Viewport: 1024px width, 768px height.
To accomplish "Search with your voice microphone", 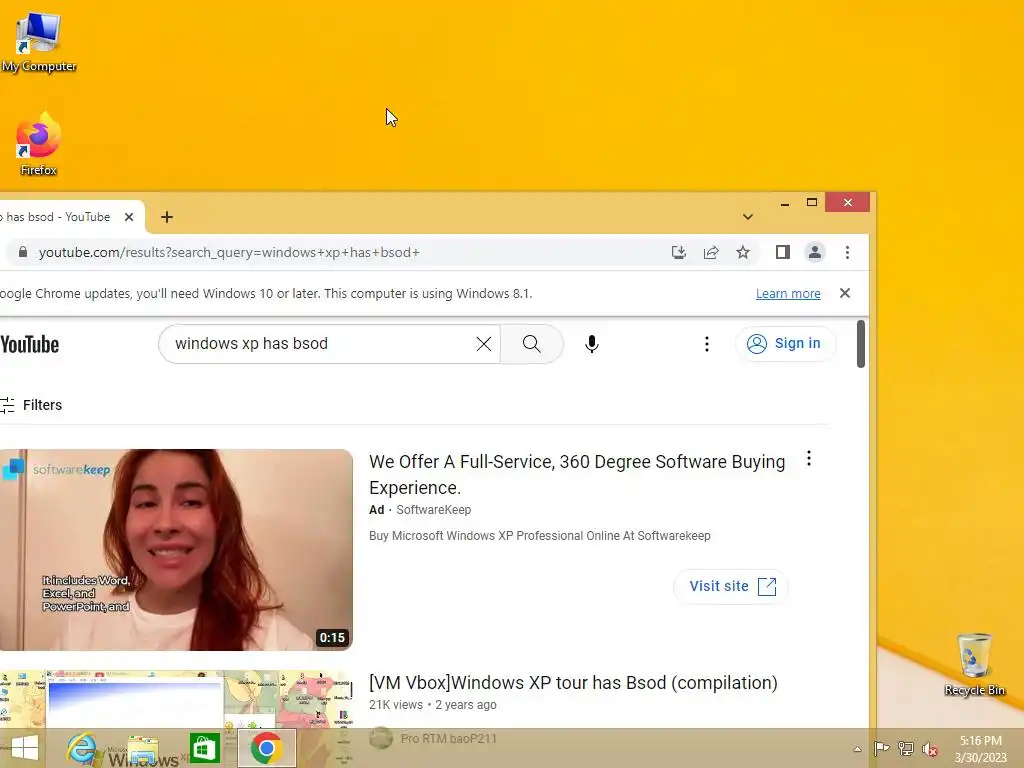I will coord(592,344).
